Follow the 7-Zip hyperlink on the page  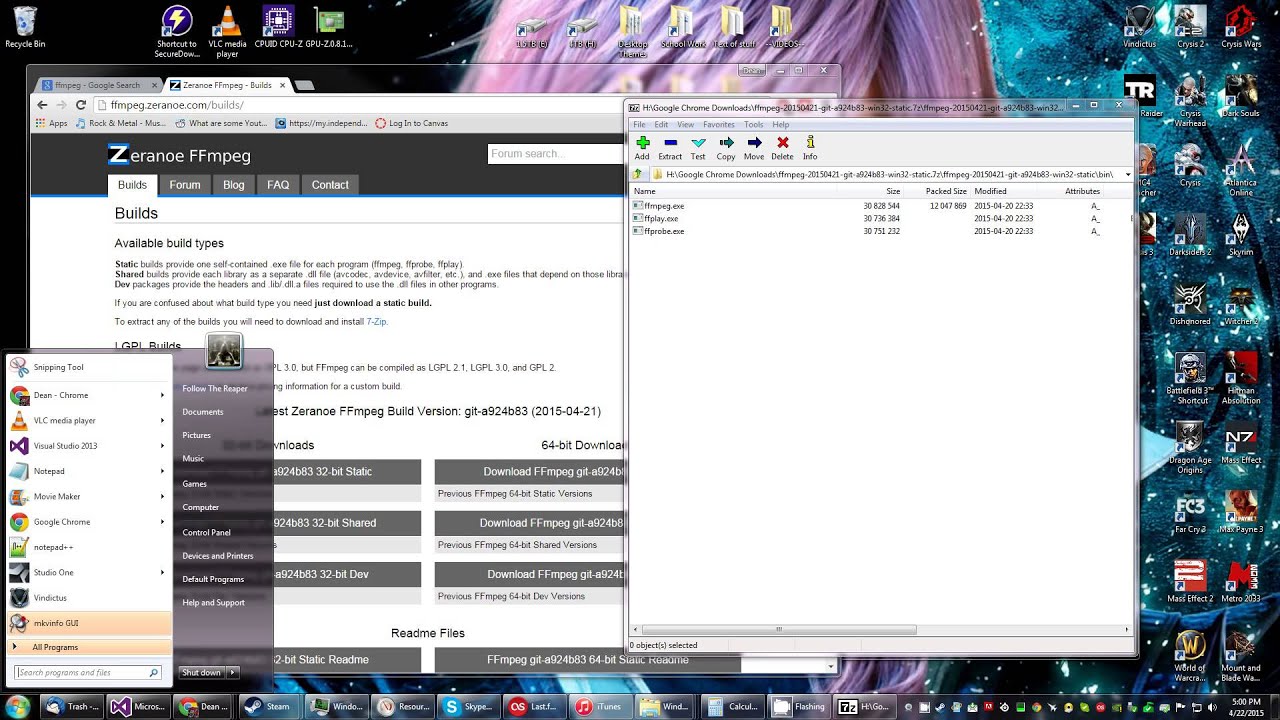coord(376,322)
